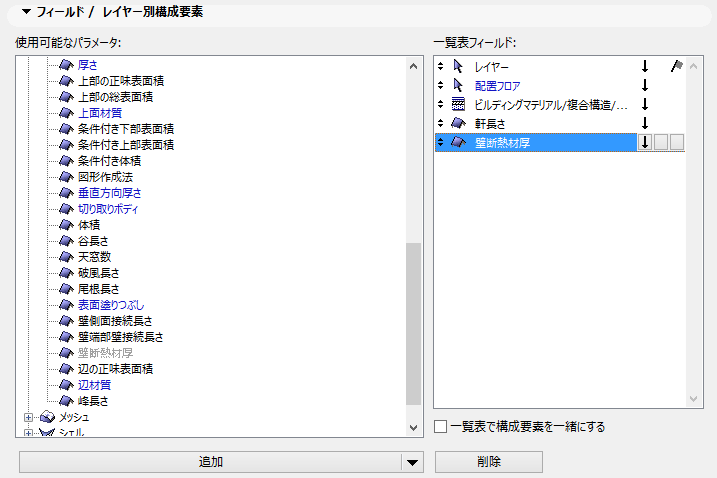Click roof icon beside 体積
The height and width of the screenshot is (478, 717).
(x=66, y=225)
